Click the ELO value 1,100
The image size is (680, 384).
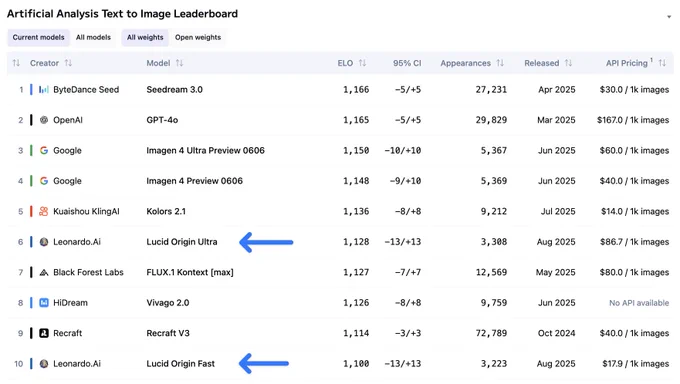point(356,364)
